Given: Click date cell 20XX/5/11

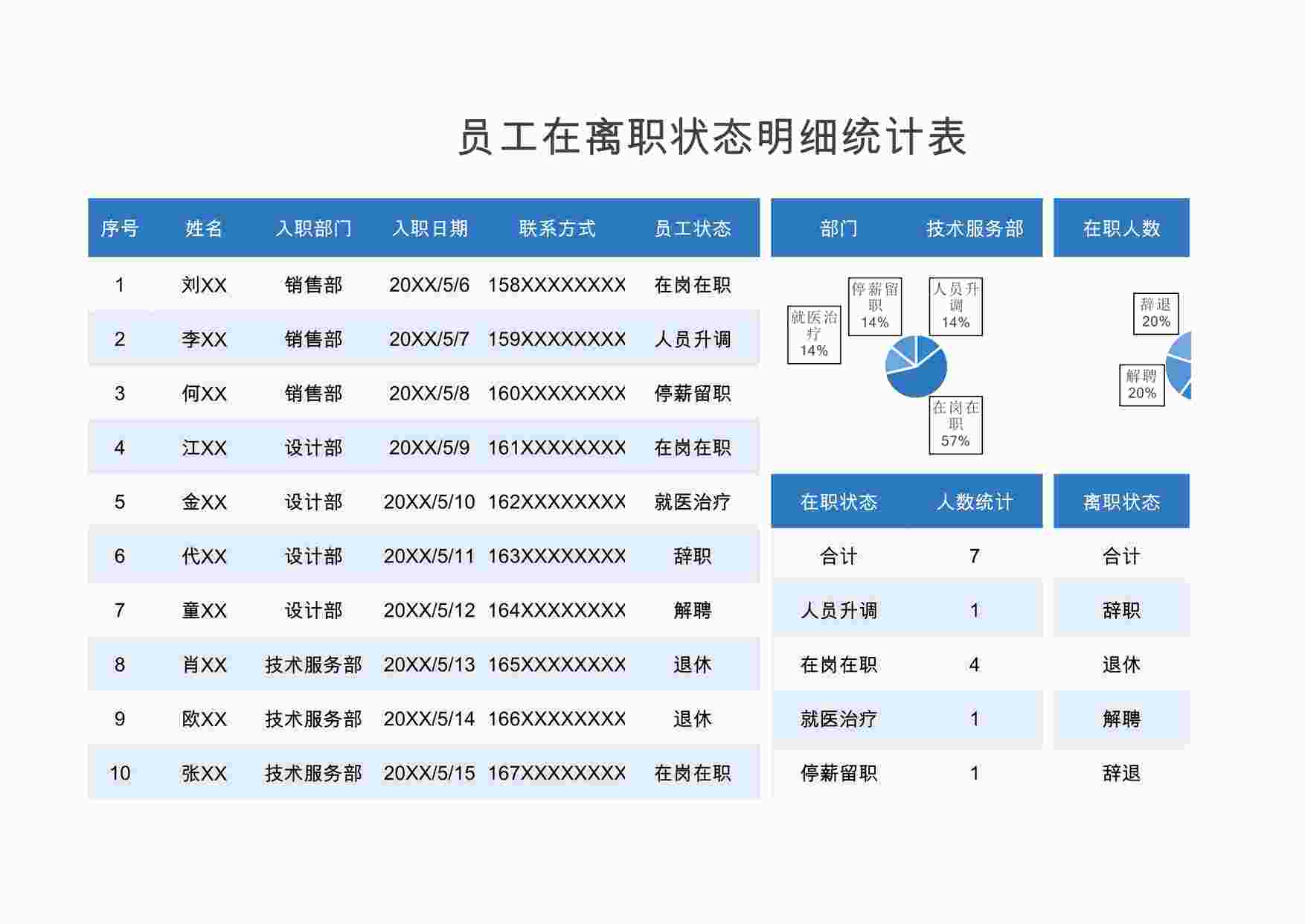Looking at the screenshot, I should click(429, 556).
